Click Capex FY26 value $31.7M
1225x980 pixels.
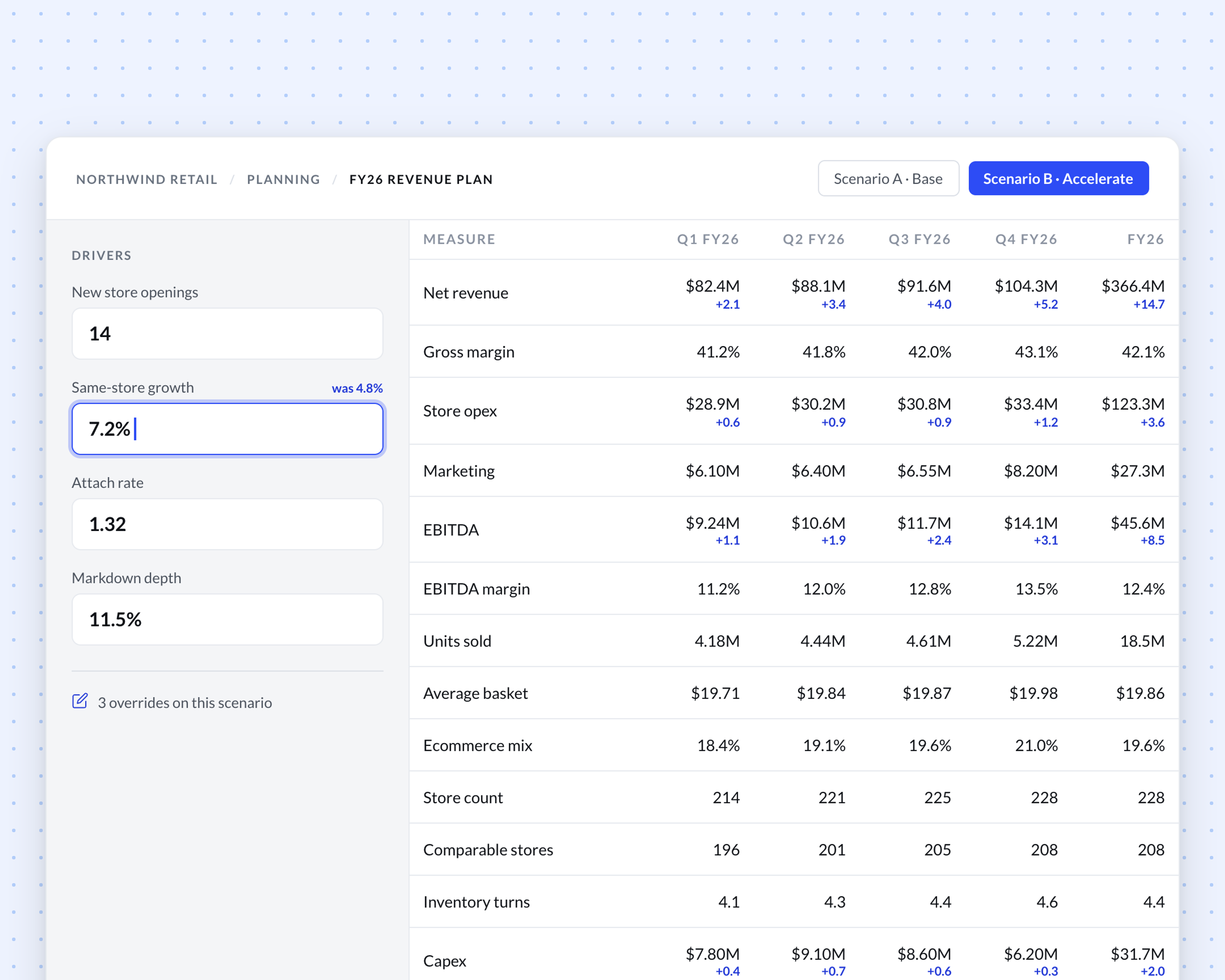pos(1138,954)
